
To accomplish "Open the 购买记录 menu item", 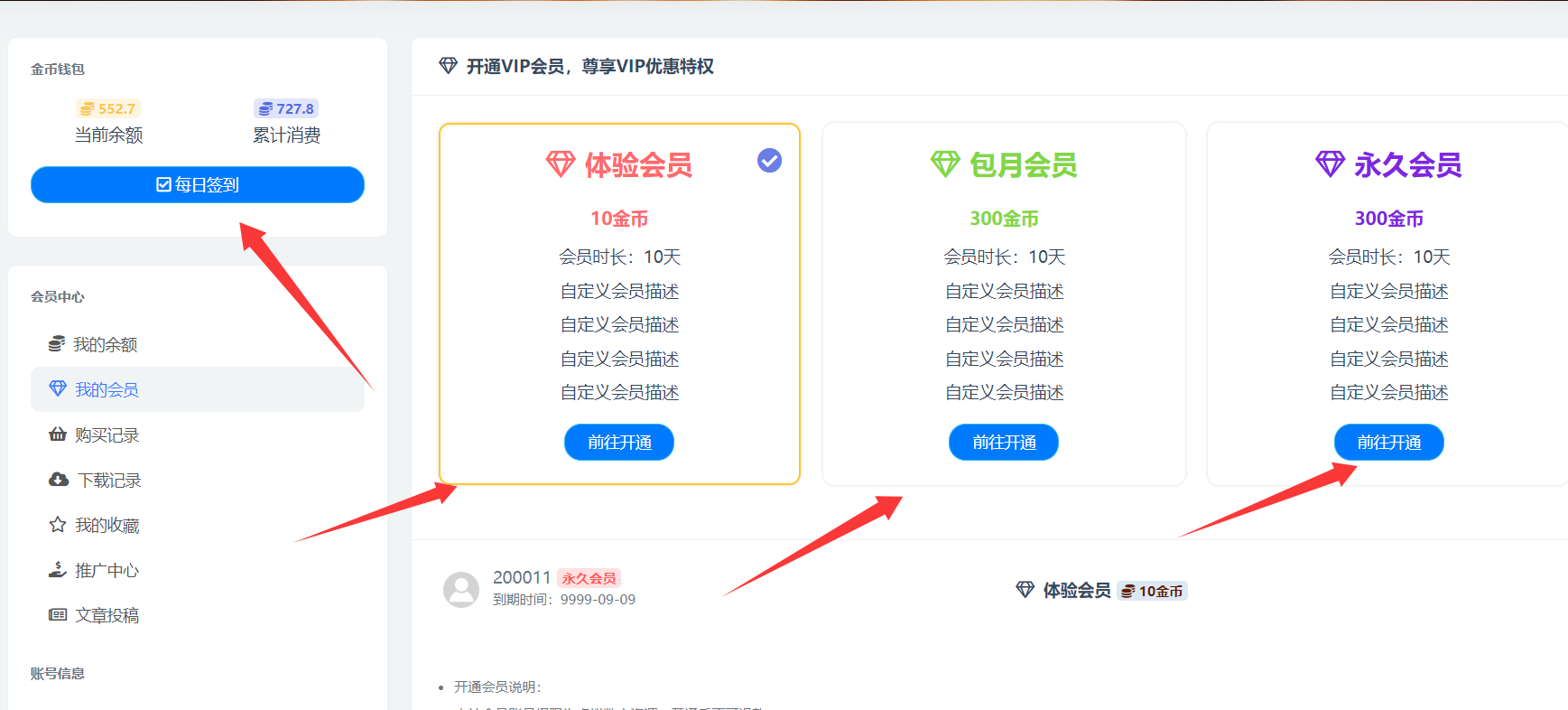I will [107, 434].
